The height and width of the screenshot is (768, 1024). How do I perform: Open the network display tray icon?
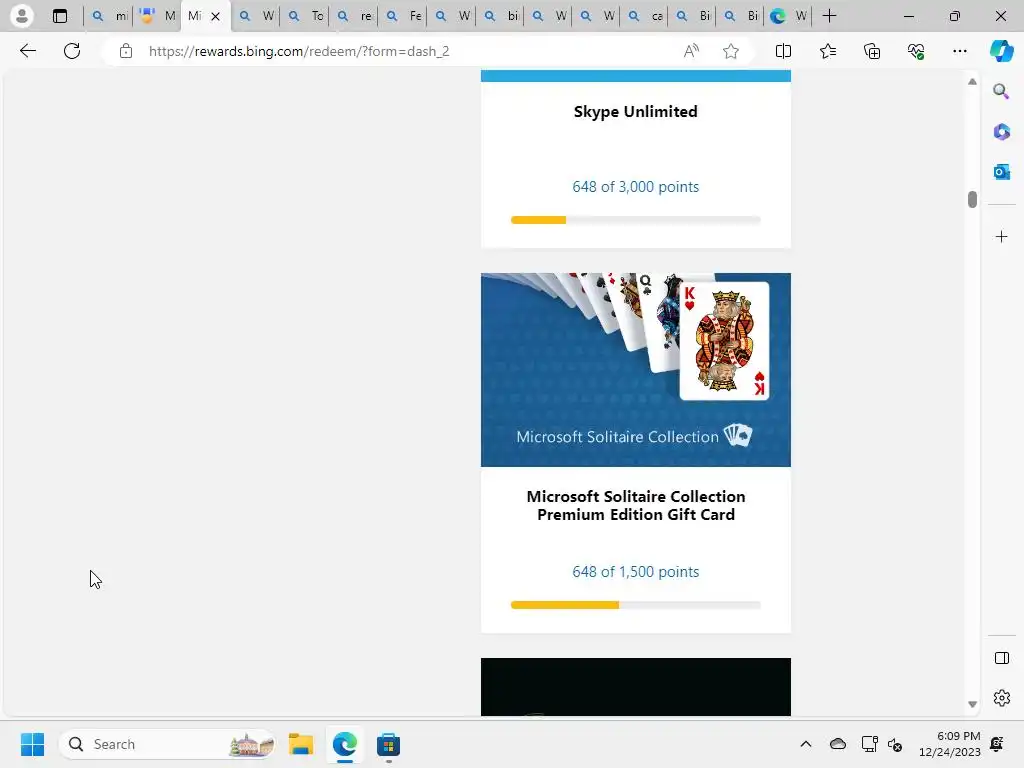[x=869, y=744]
